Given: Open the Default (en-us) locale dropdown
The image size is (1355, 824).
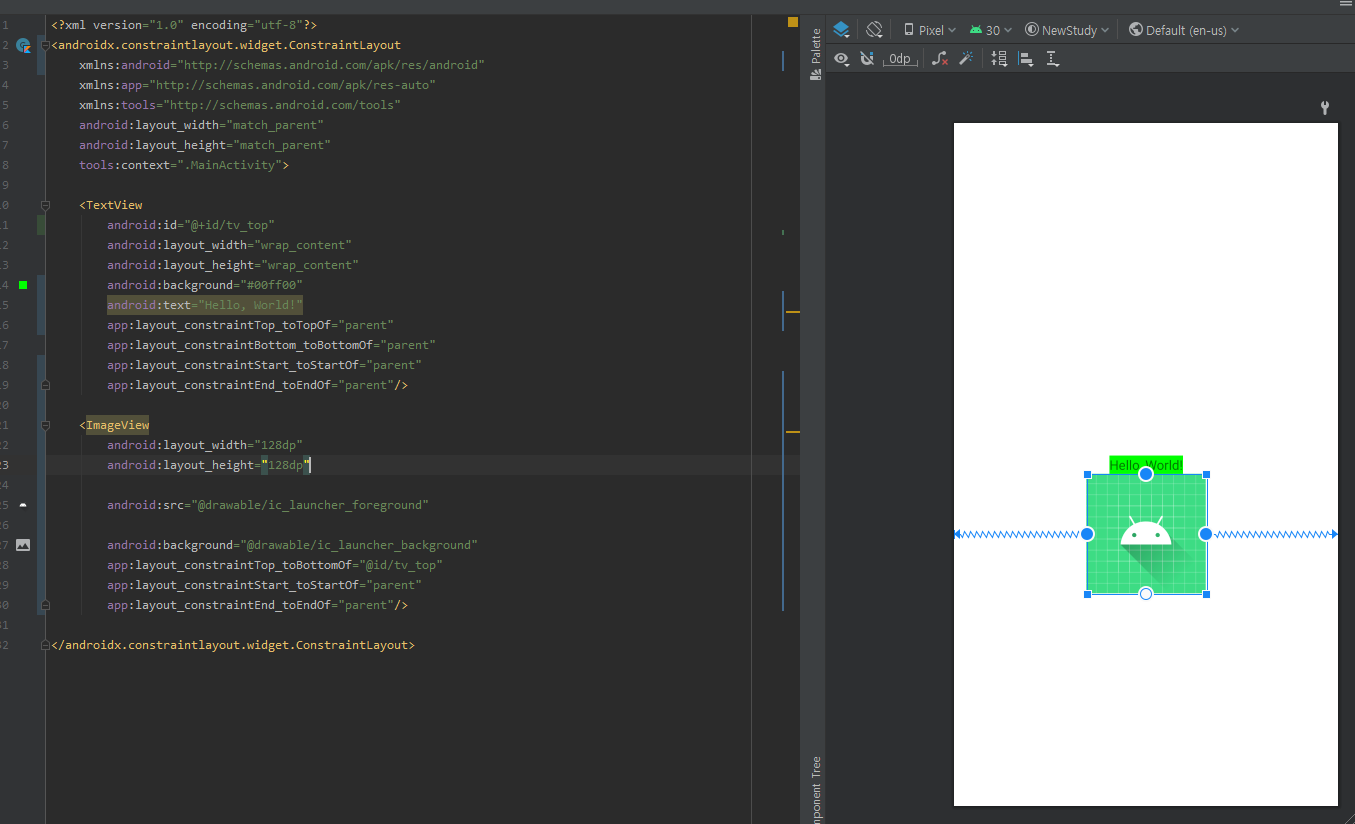Looking at the screenshot, I should coord(1184,30).
